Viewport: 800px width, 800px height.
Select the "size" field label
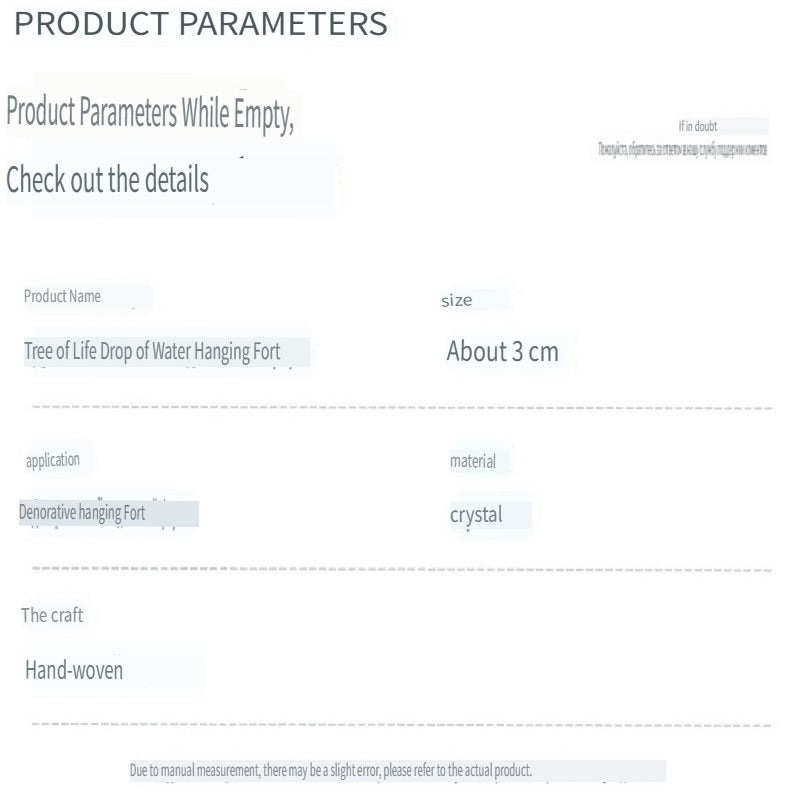(x=457, y=300)
